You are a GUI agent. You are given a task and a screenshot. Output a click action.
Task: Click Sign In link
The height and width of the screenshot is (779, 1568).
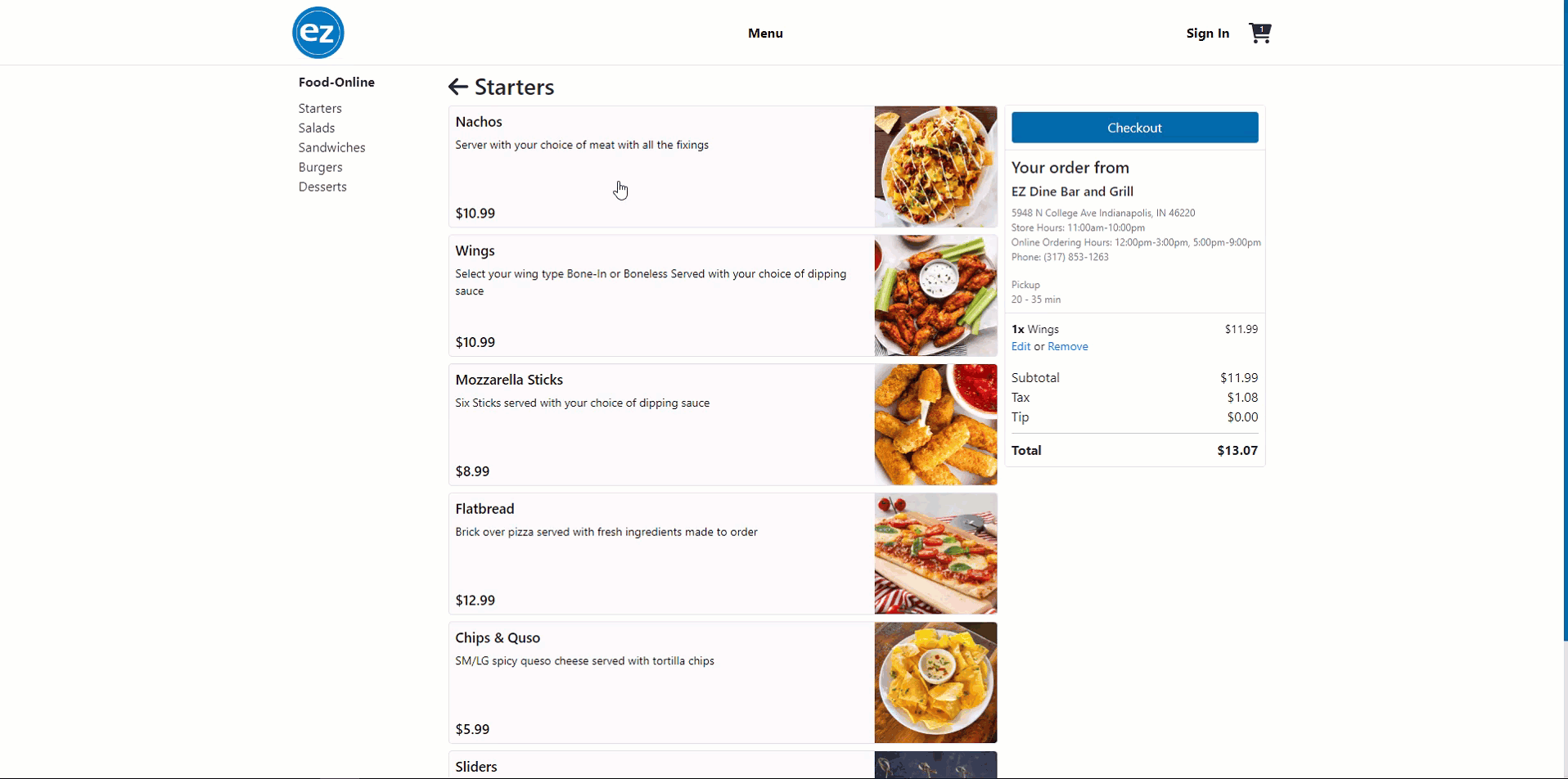[1207, 34]
